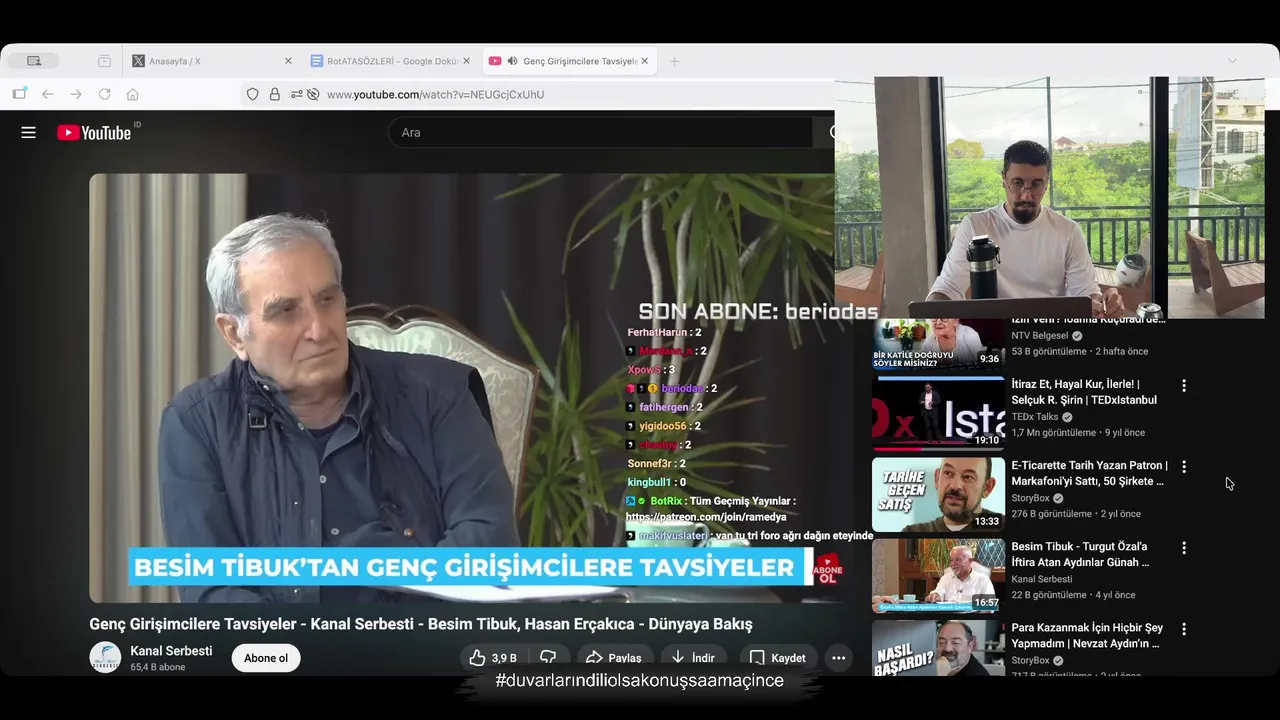1280x720 pixels.
Task: Download the video with İndir button
Action: [693, 658]
